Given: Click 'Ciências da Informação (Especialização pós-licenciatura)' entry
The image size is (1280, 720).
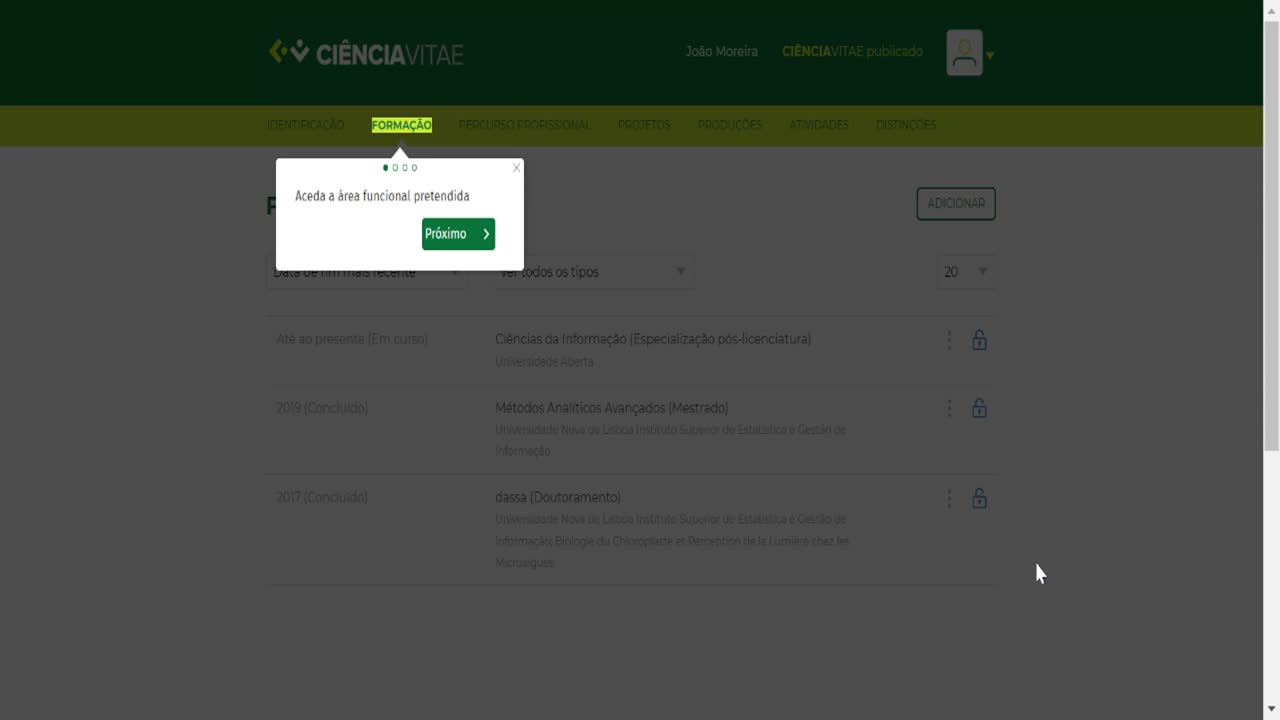Looking at the screenshot, I should coord(653,339).
